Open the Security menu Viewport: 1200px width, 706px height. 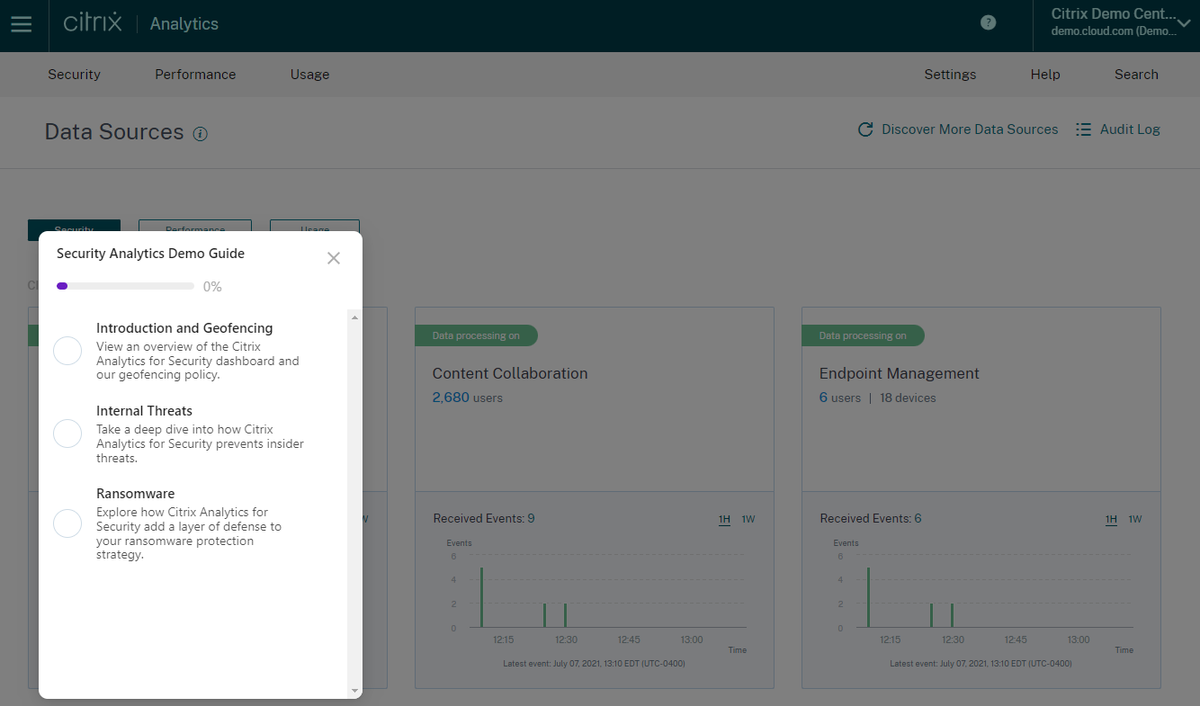point(74,74)
